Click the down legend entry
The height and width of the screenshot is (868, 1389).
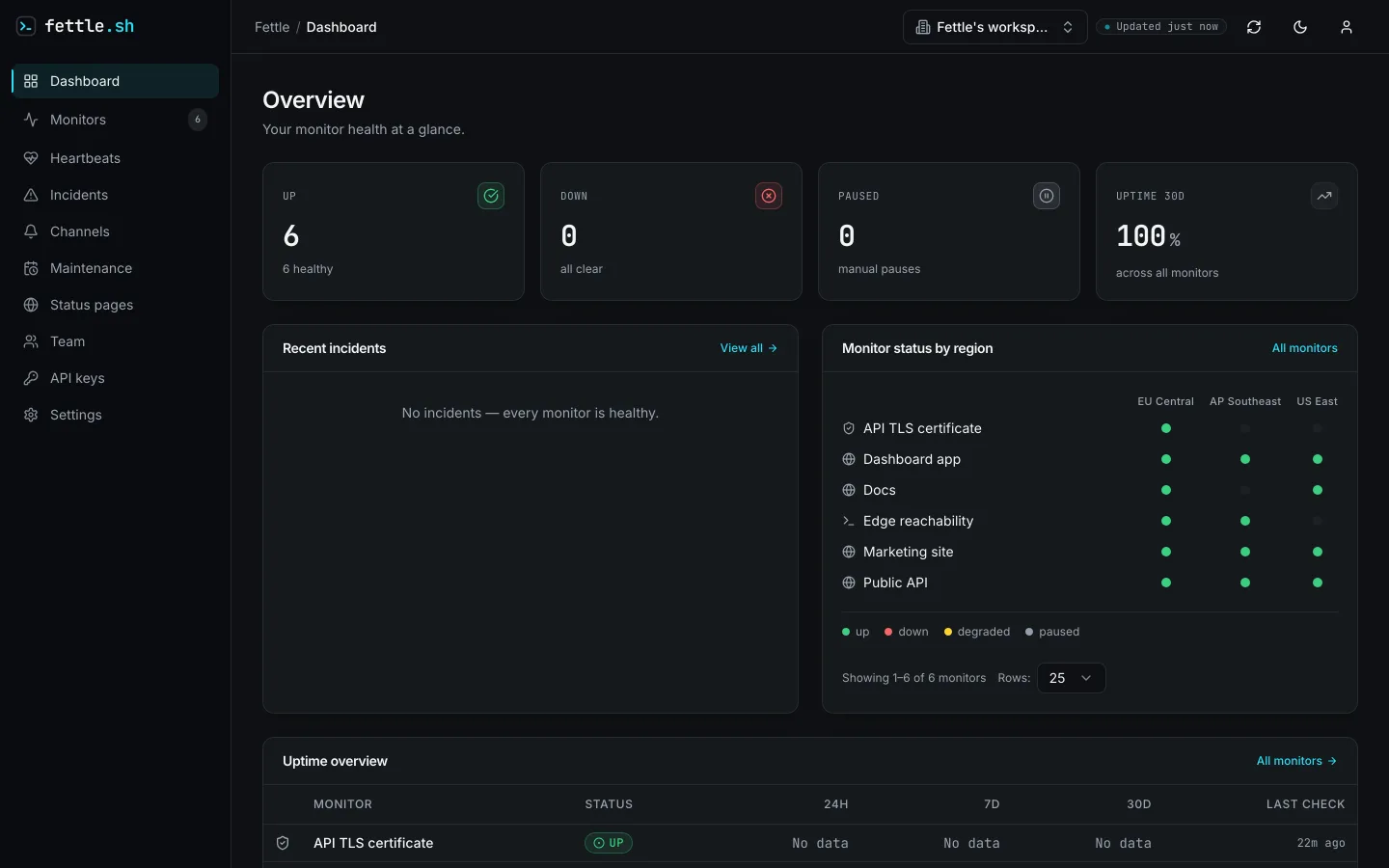[907, 632]
